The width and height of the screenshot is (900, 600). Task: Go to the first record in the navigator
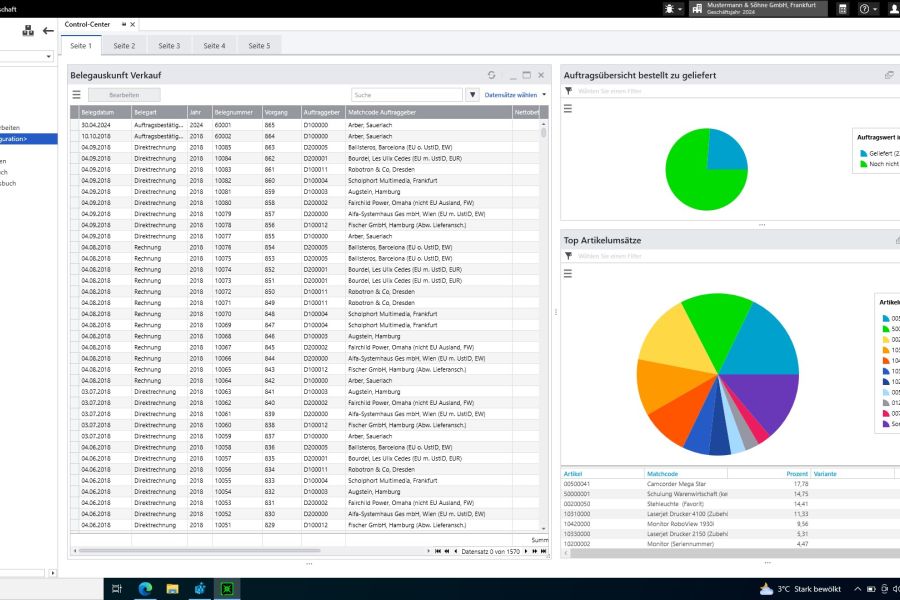pos(437,551)
